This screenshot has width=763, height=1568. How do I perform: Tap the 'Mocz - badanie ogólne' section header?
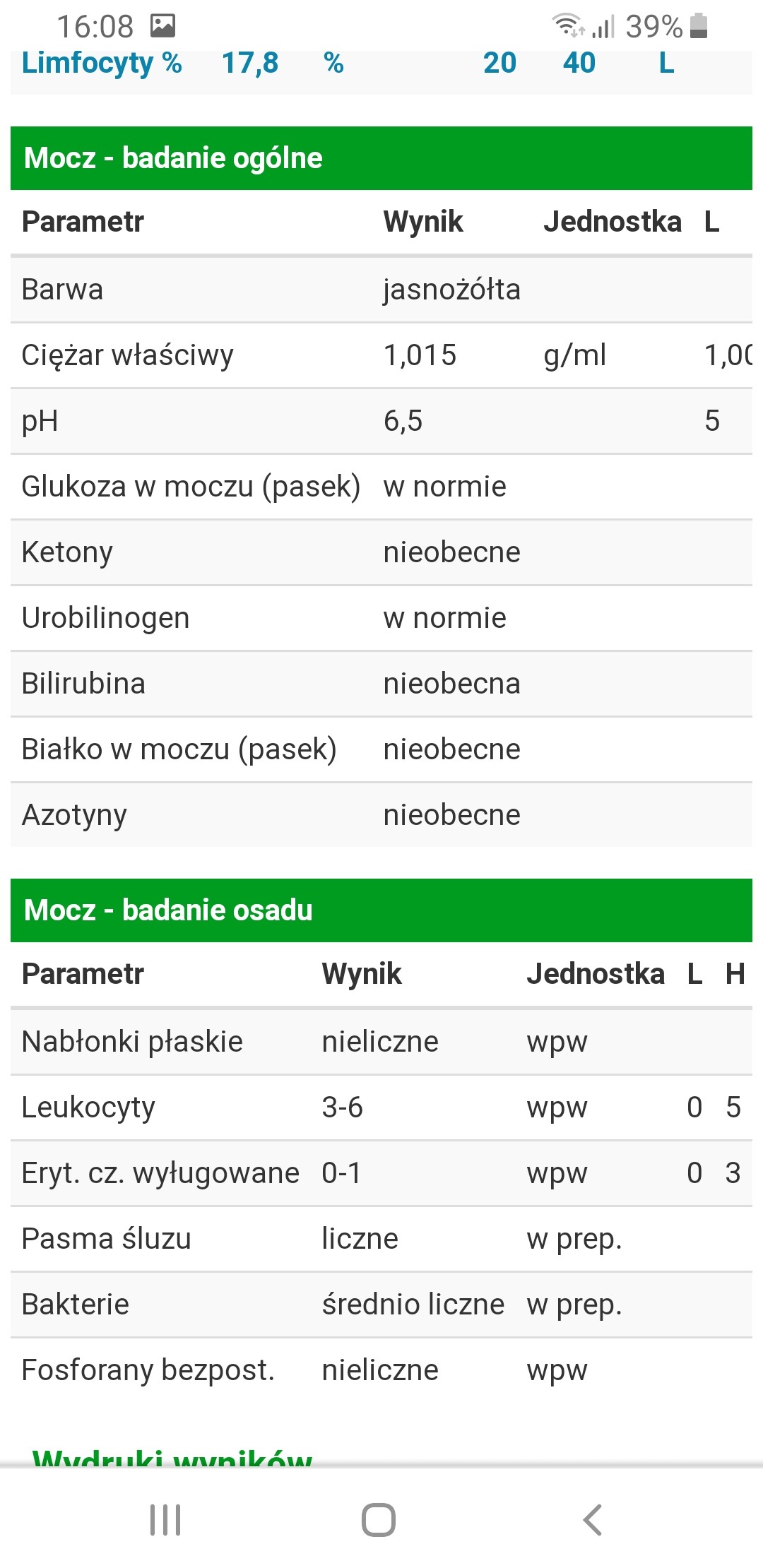pyautogui.click(x=173, y=158)
